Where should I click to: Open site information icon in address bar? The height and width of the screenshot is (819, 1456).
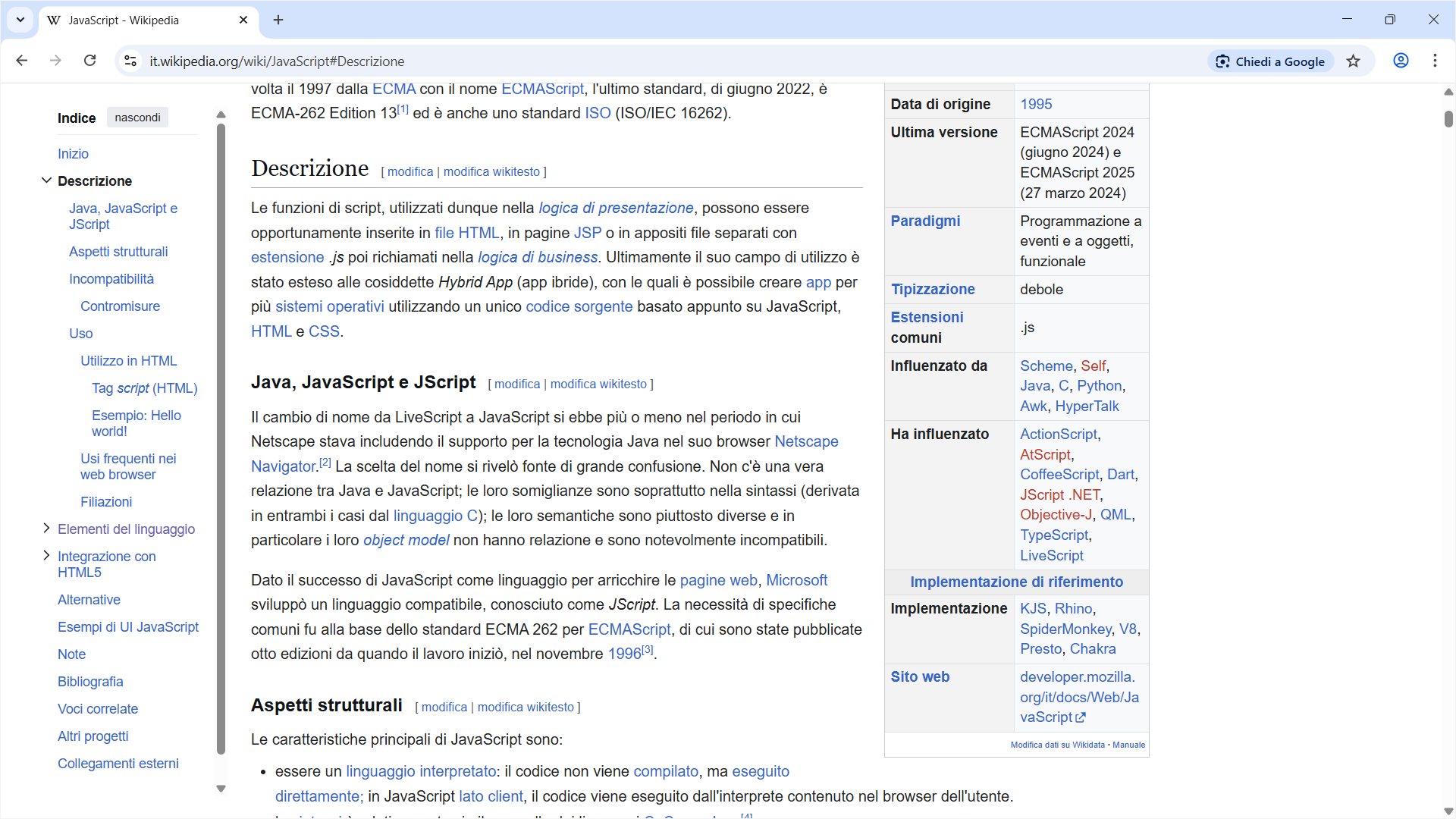(x=130, y=61)
